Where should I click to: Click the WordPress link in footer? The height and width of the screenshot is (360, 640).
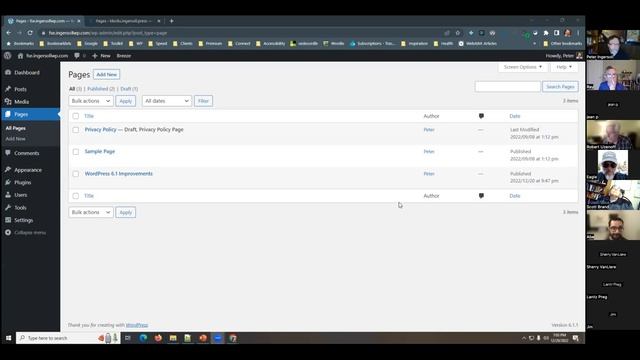137,325
